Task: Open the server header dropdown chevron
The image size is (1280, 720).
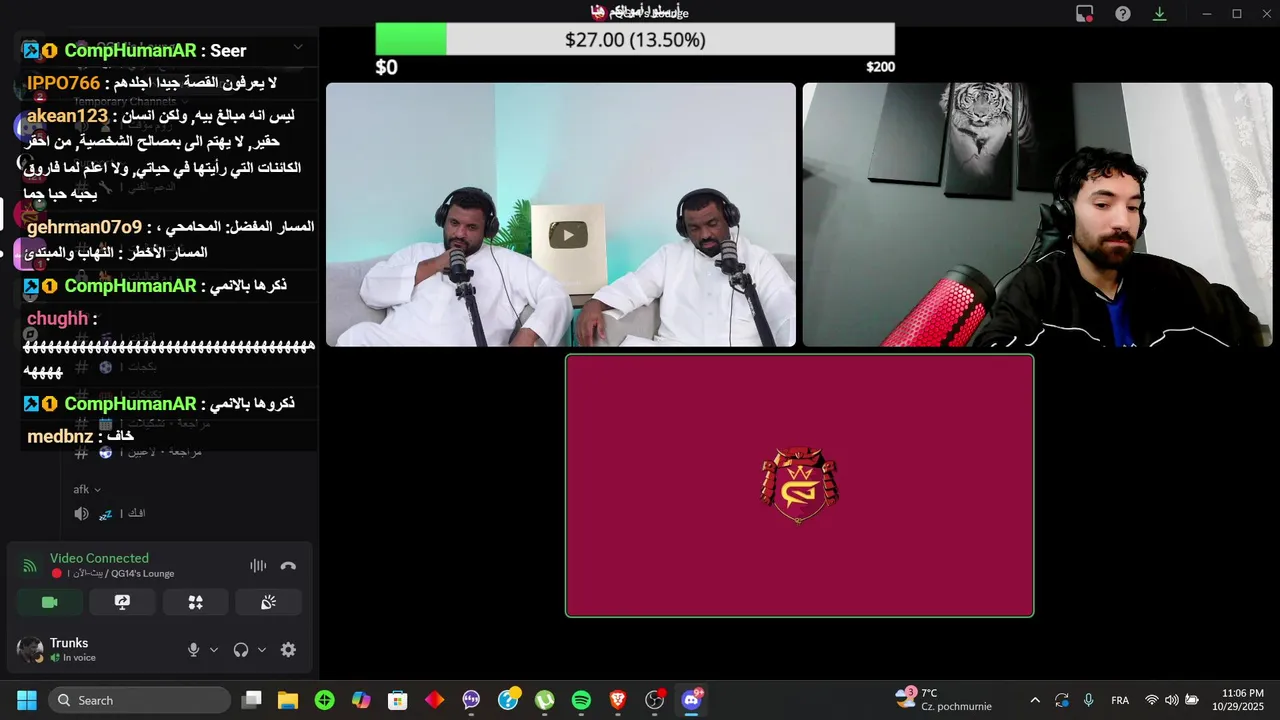Action: 298,47
